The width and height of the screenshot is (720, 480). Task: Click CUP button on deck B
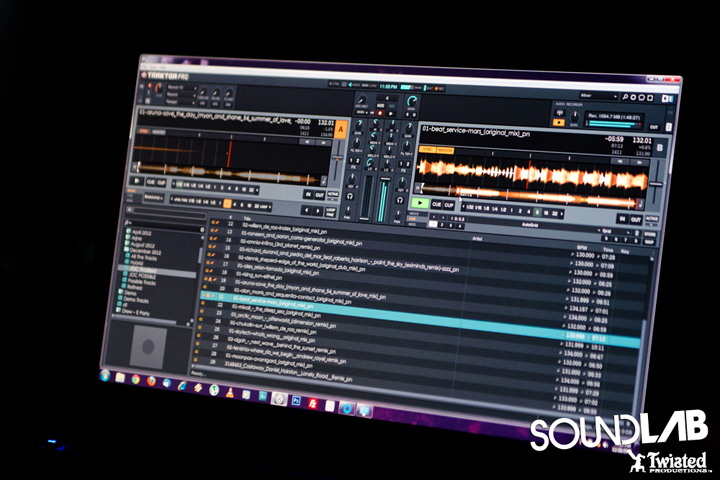pos(449,205)
